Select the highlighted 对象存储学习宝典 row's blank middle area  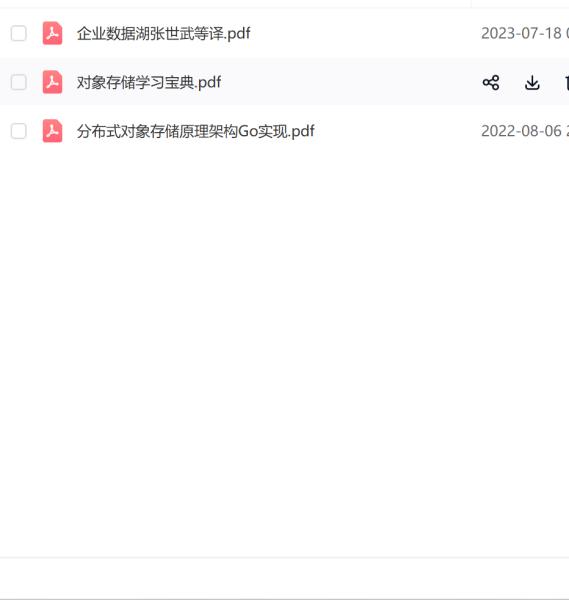coord(350,82)
